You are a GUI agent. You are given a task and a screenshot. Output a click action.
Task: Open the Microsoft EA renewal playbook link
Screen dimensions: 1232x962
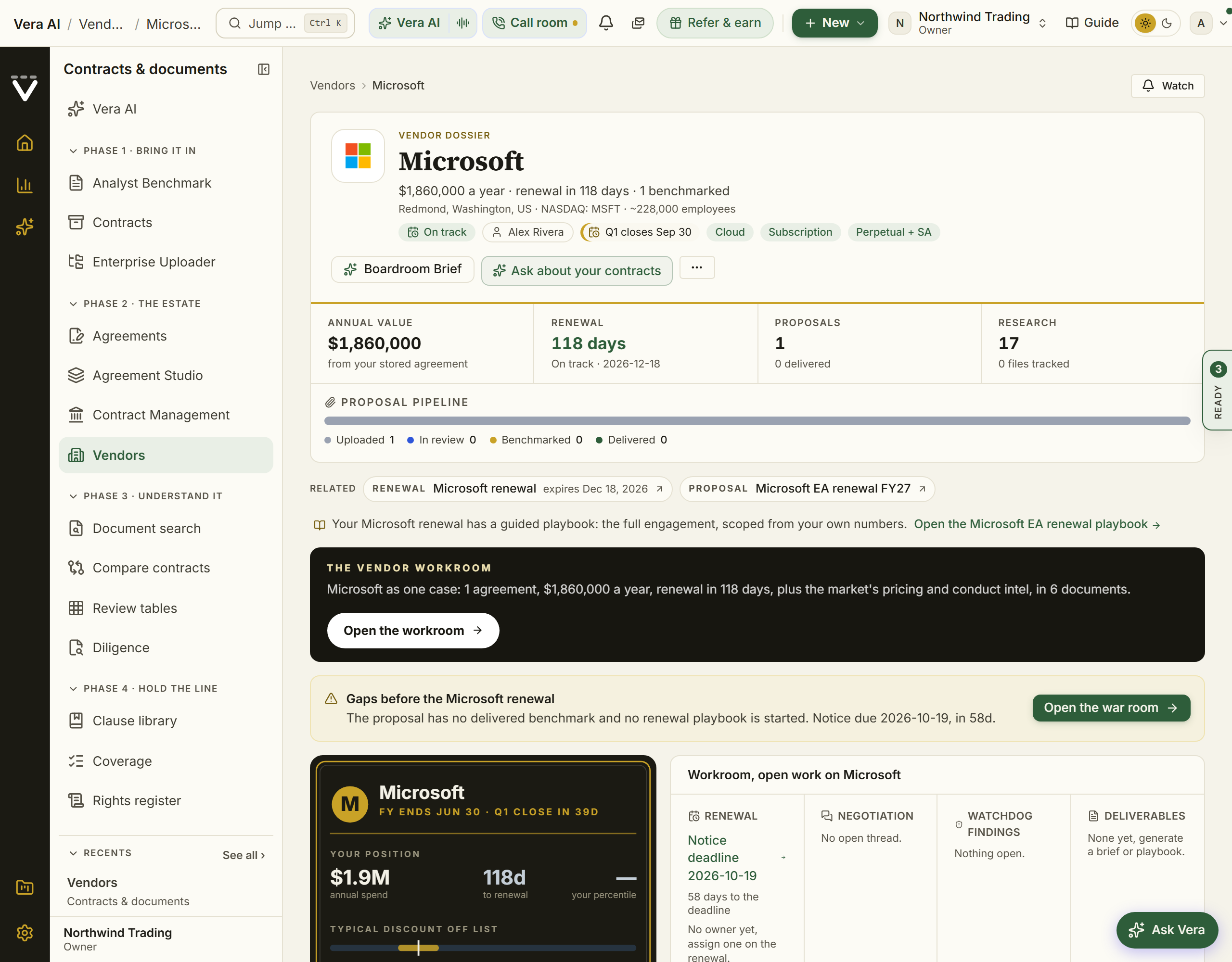[1037, 524]
